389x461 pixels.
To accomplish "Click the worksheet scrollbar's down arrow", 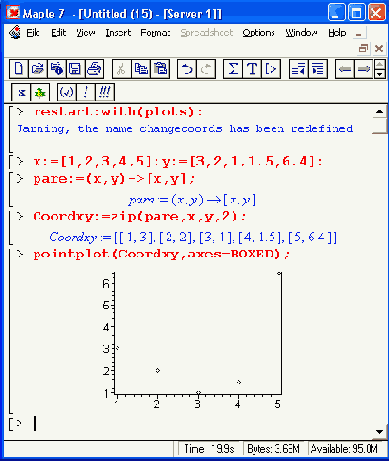I will 379,432.
